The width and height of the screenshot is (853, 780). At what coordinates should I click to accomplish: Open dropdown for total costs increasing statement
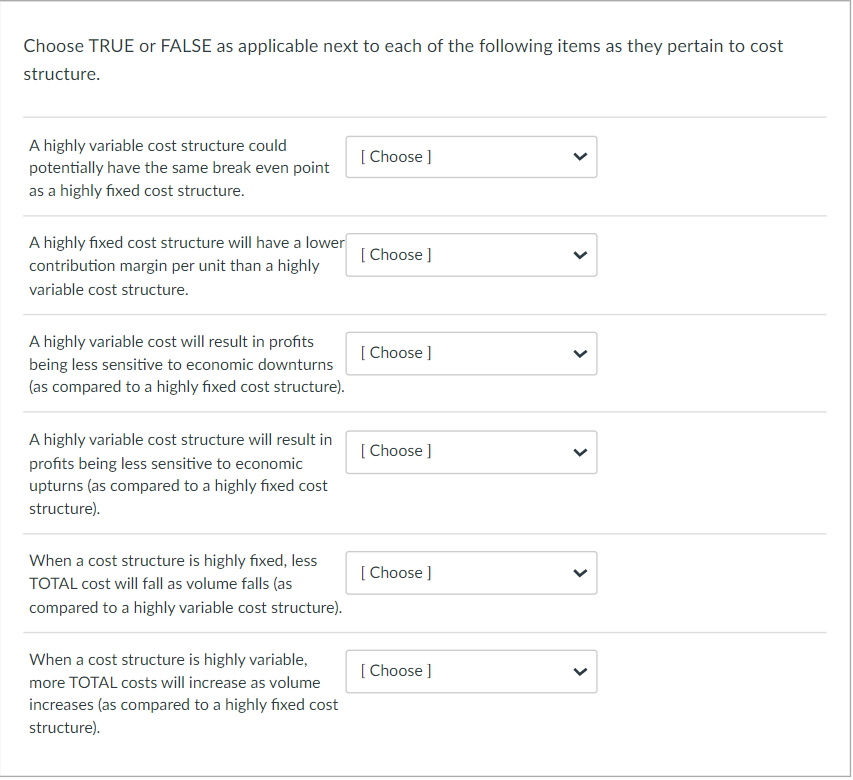[471, 671]
